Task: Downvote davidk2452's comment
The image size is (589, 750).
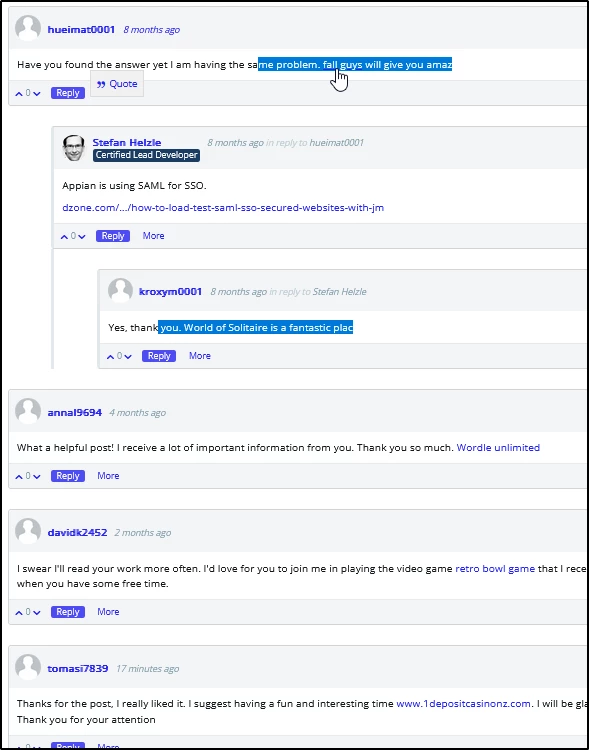Action: coord(37,612)
